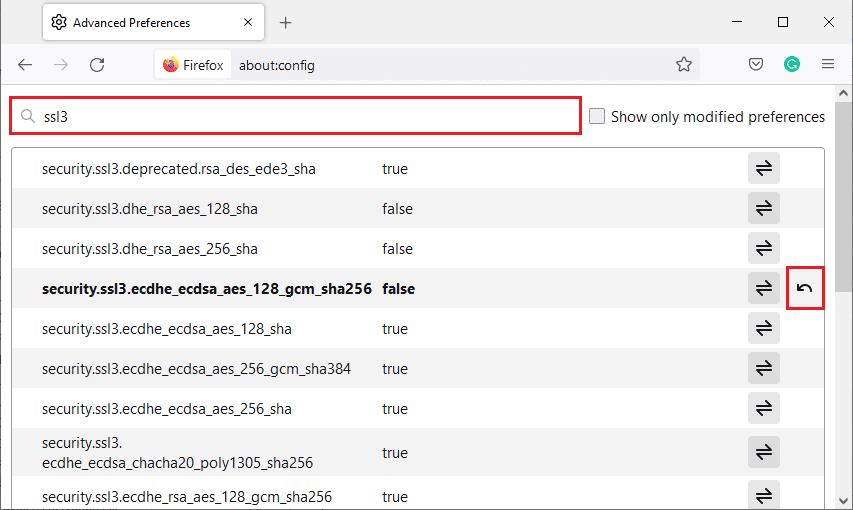
Task: Click the true value of ecdhe_ecdsa_aes_256_sha
Action: pyautogui.click(x=395, y=409)
